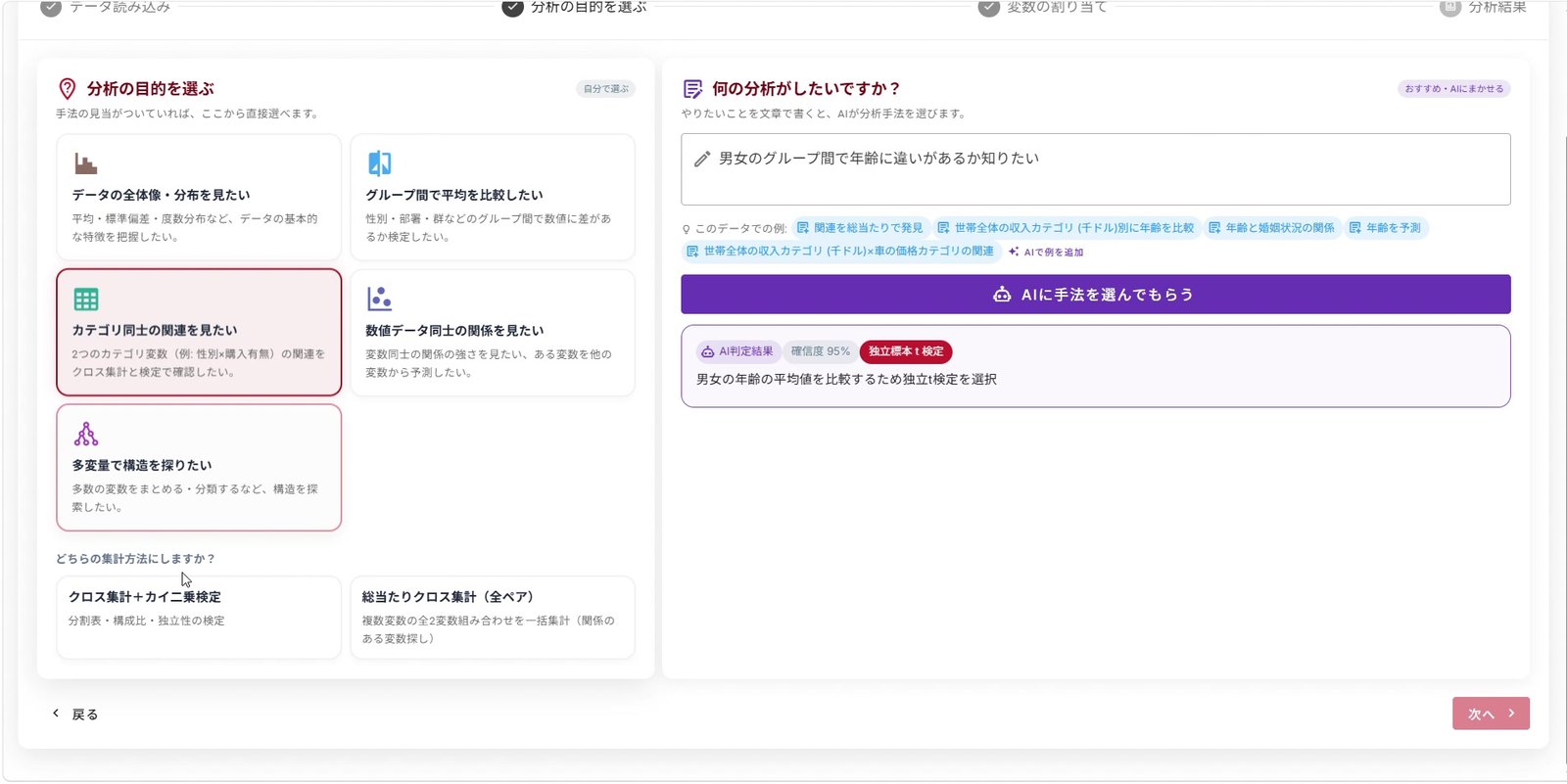Click the robot icon on the purple AI button

point(1002,295)
